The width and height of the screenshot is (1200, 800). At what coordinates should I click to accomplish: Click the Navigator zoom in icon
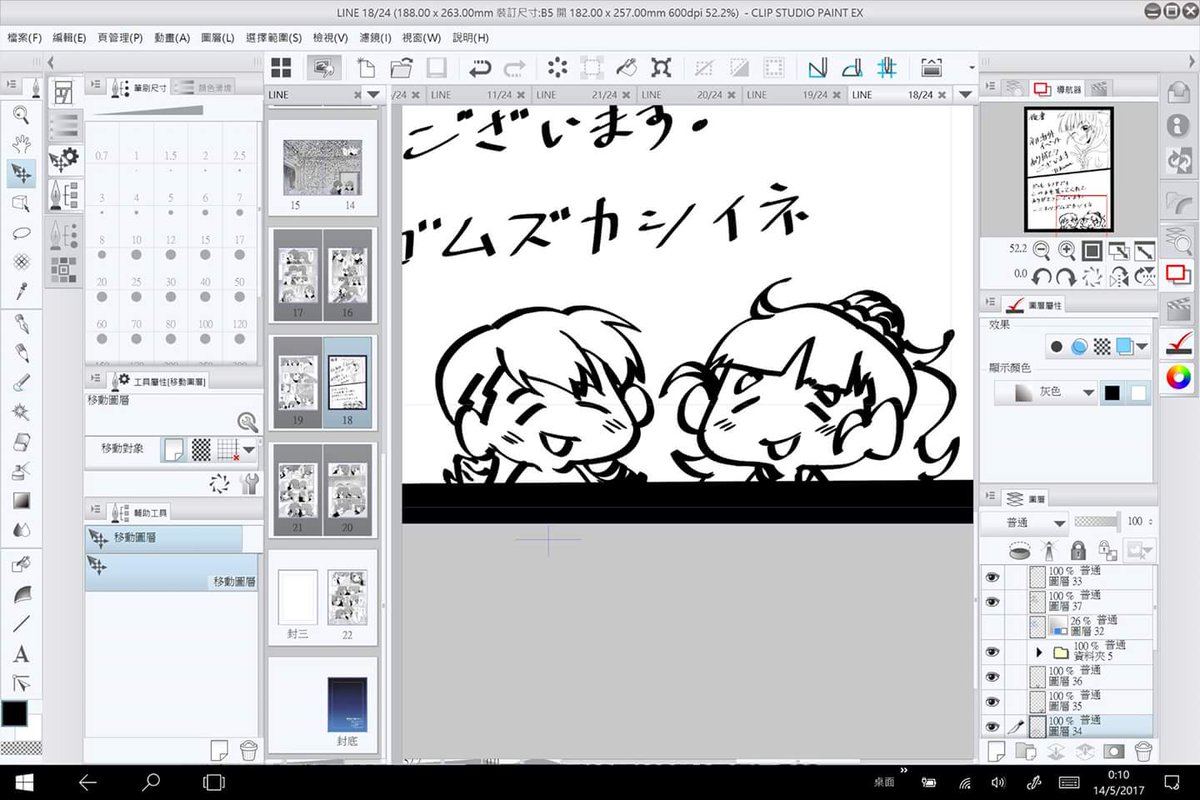[x=1067, y=250]
